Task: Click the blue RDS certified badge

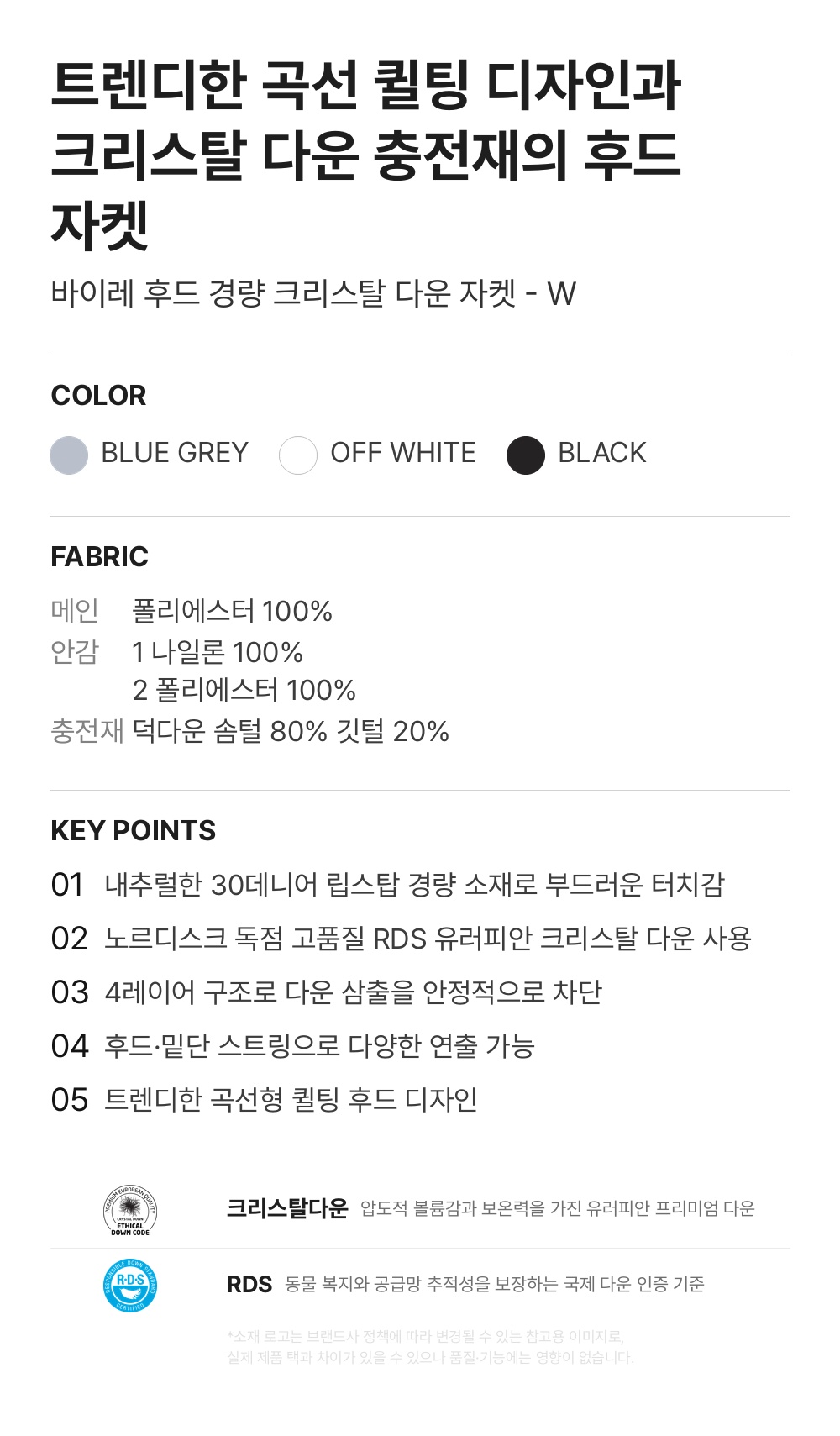Action: click(130, 1285)
